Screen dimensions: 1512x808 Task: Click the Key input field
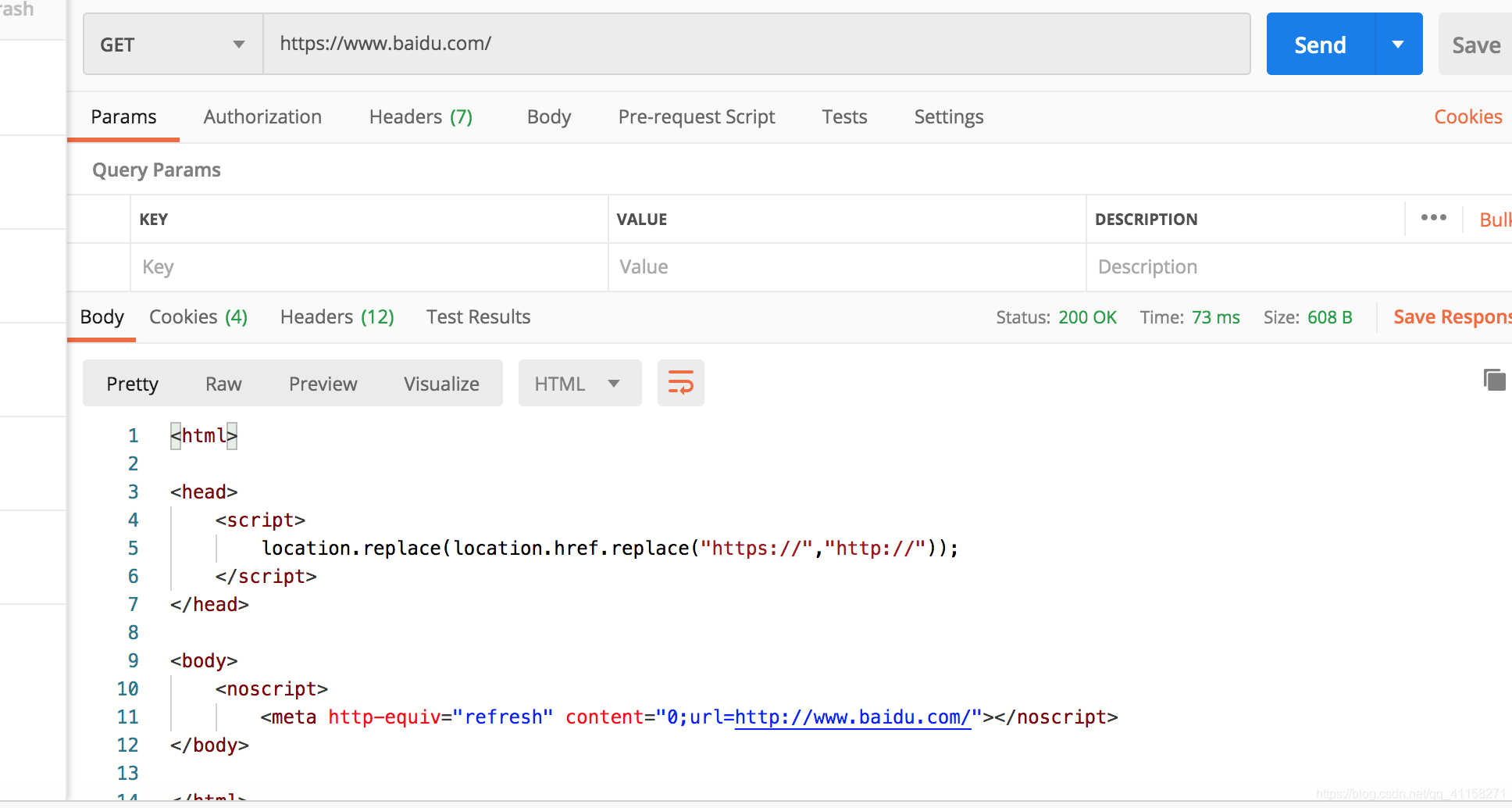coord(369,267)
